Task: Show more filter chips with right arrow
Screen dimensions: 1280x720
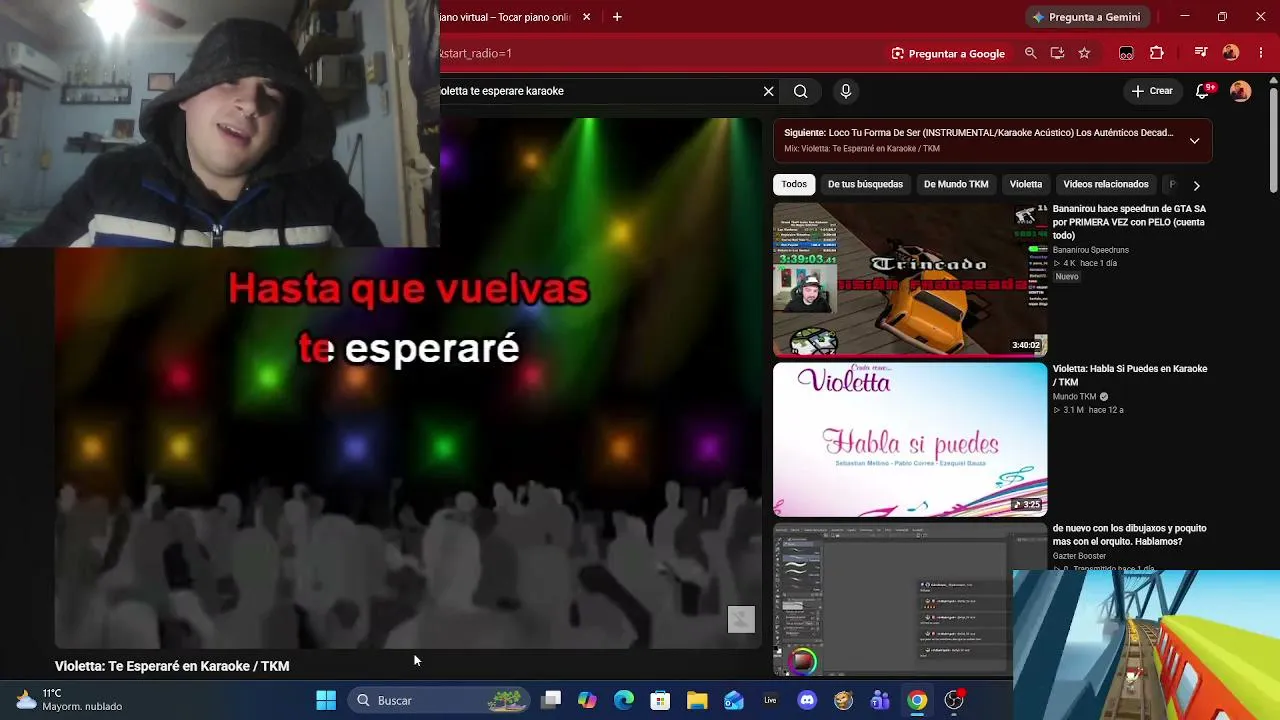Action: tap(1196, 185)
